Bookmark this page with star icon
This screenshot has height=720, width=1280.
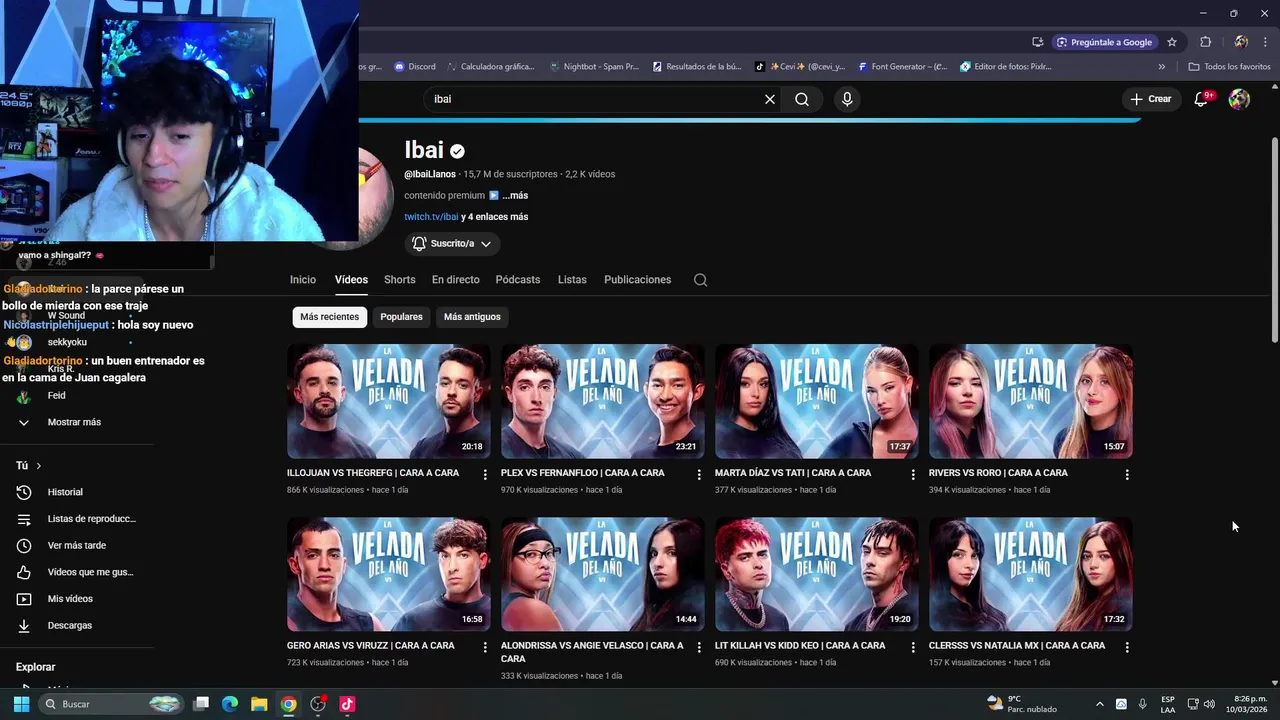click(x=1172, y=42)
